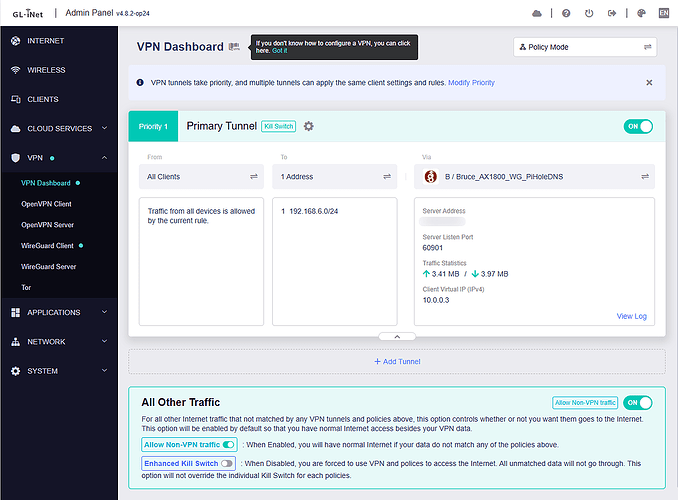Click the EN language icon
This screenshot has height=500, width=678.
click(x=663, y=14)
